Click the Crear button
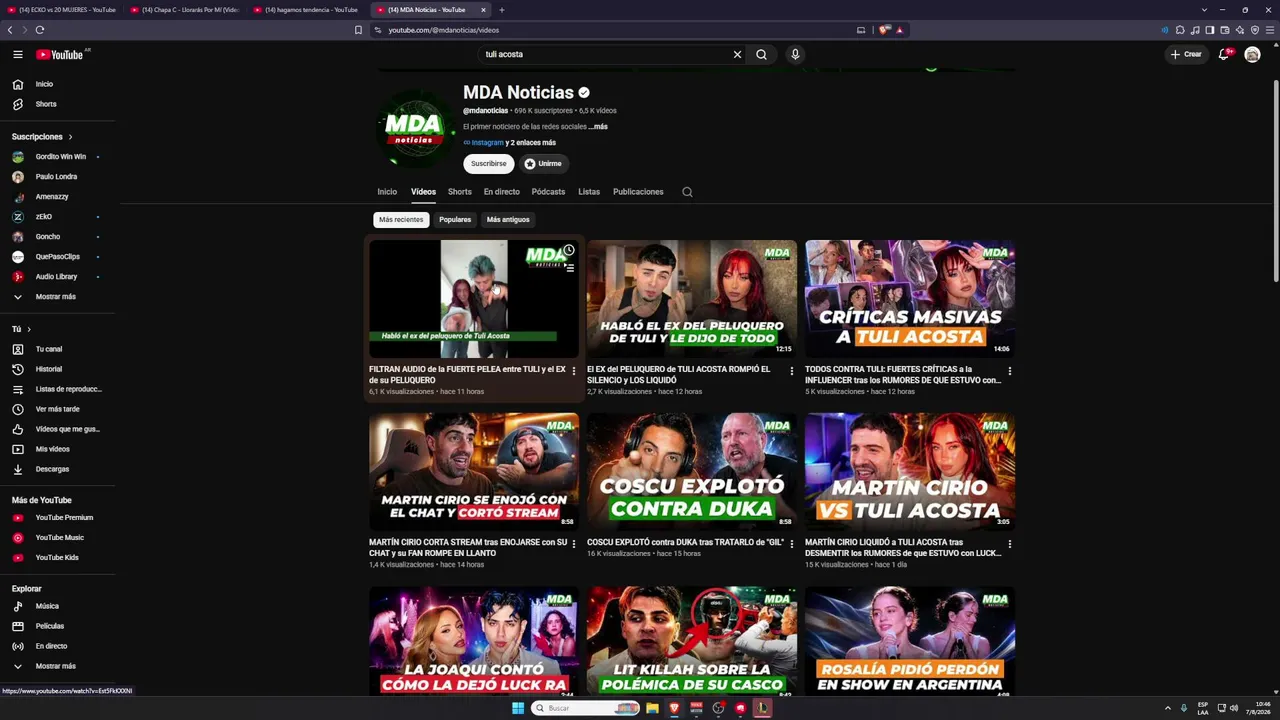 pyautogui.click(x=1186, y=54)
